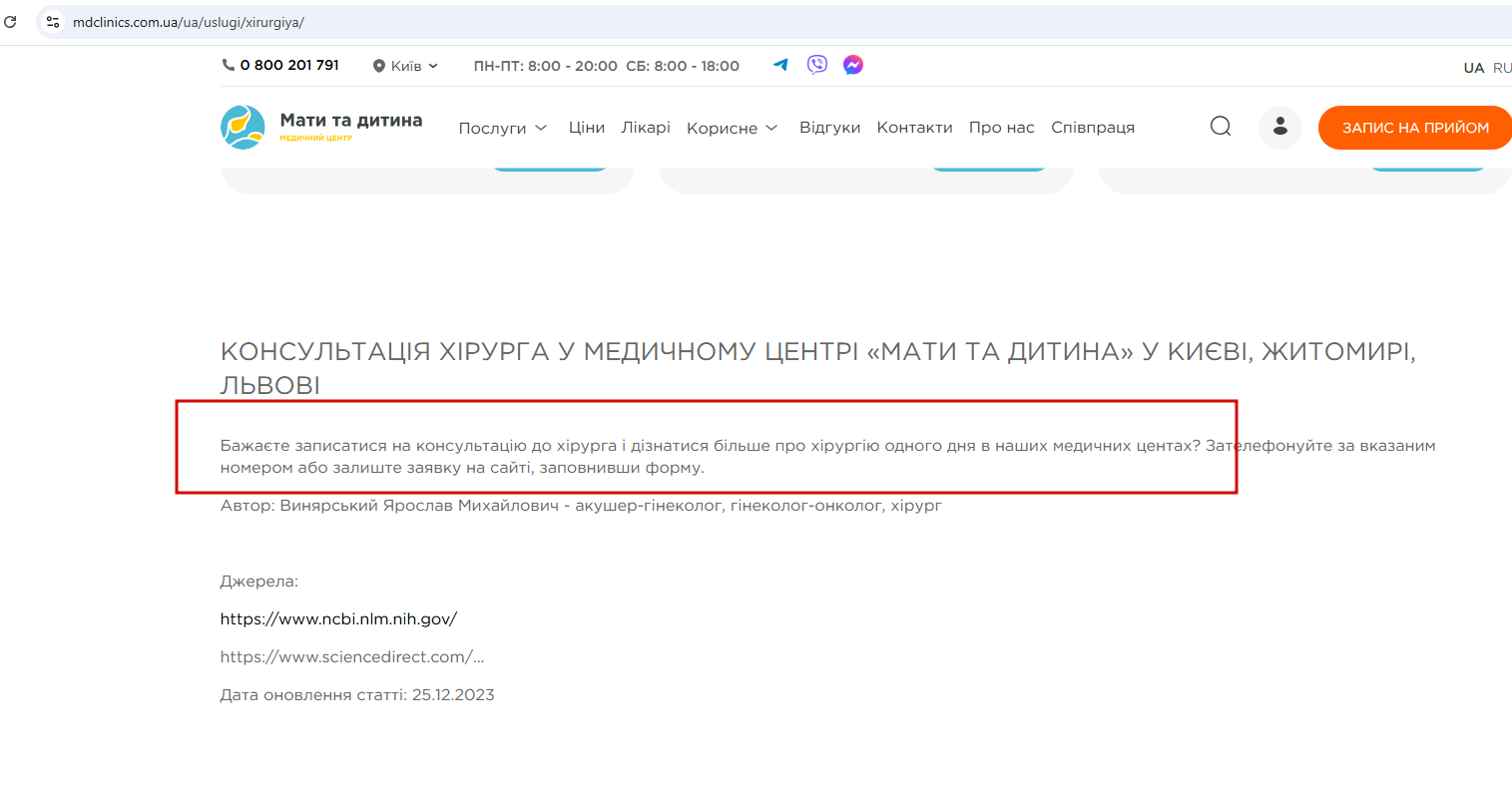Viewport: 1512px width, 792px height.
Task: Click the Saturday hours СБ: 8:00 - 18:00
Action: (x=683, y=66)
